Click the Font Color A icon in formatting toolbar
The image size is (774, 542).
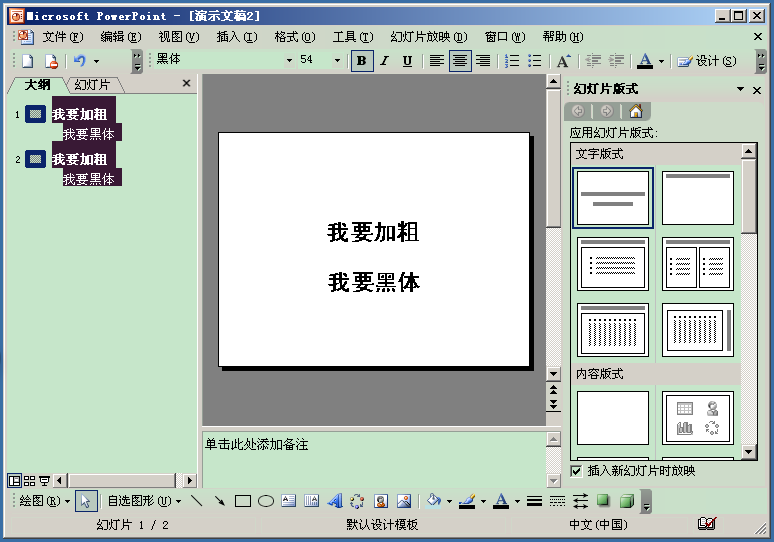(645, 61)
